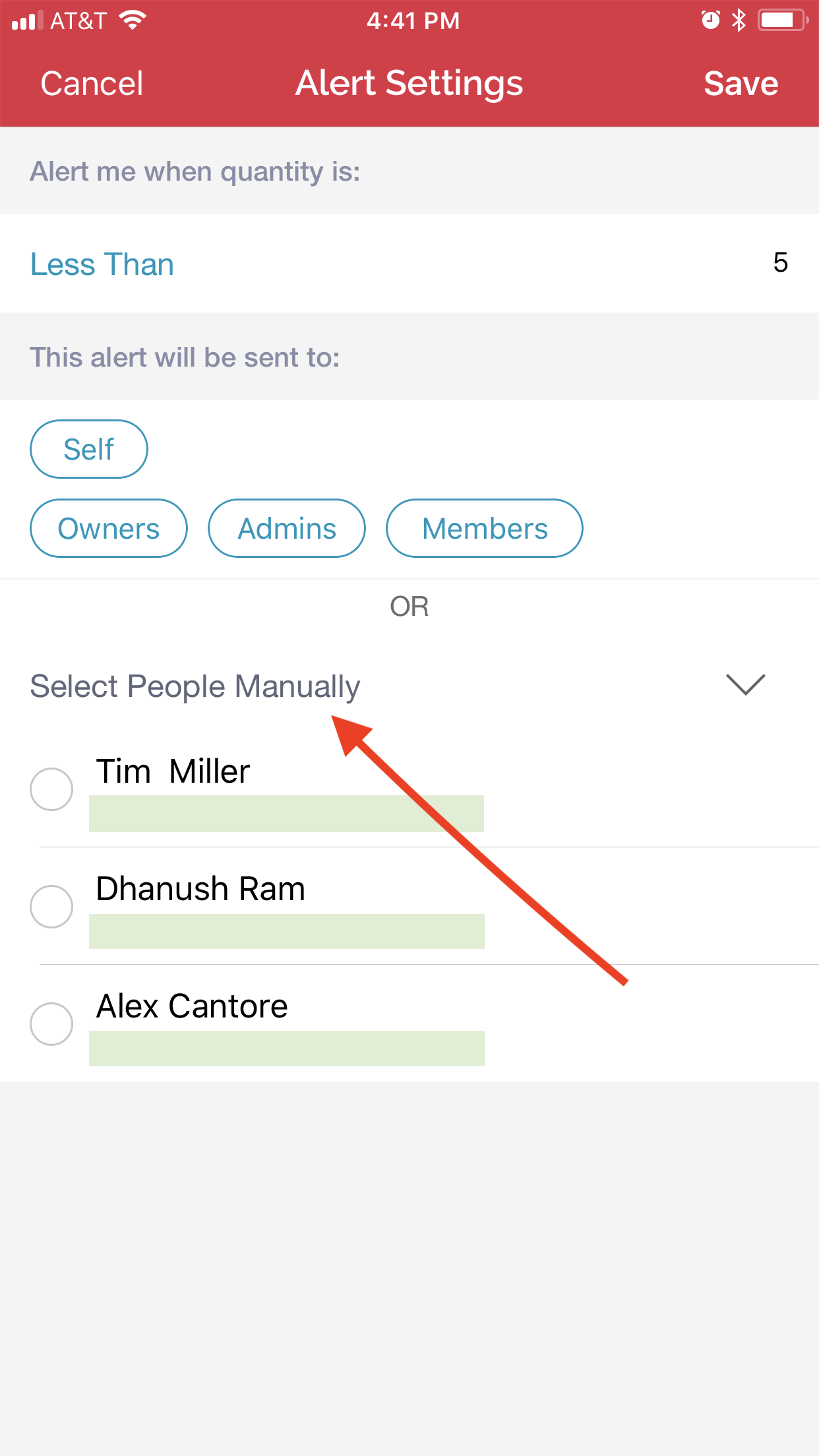Tap the Bluetooth status icon

[x=739, y=20]
